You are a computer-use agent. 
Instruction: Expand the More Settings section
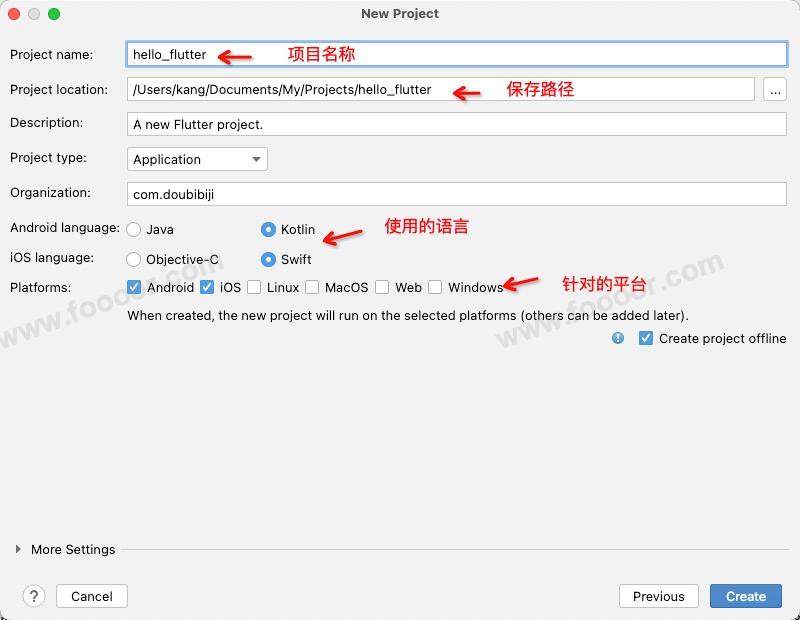pos(18,549)
